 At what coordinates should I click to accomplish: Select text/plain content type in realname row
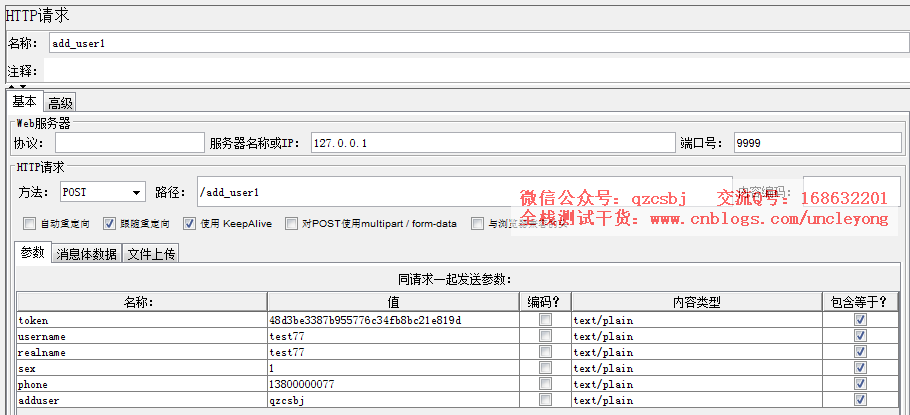[x=696, y=352]
